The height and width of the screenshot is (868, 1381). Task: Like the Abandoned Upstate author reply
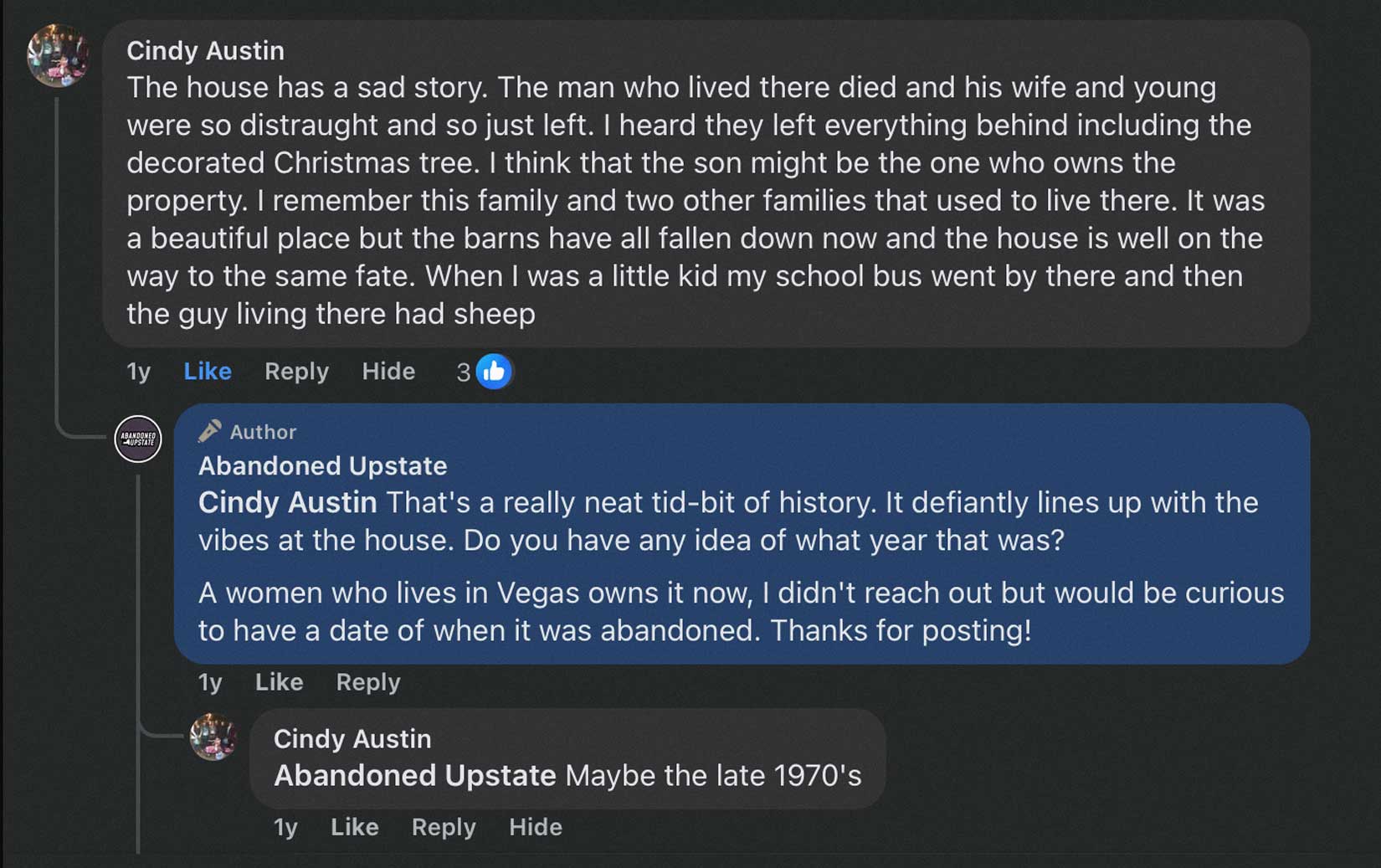279,682
